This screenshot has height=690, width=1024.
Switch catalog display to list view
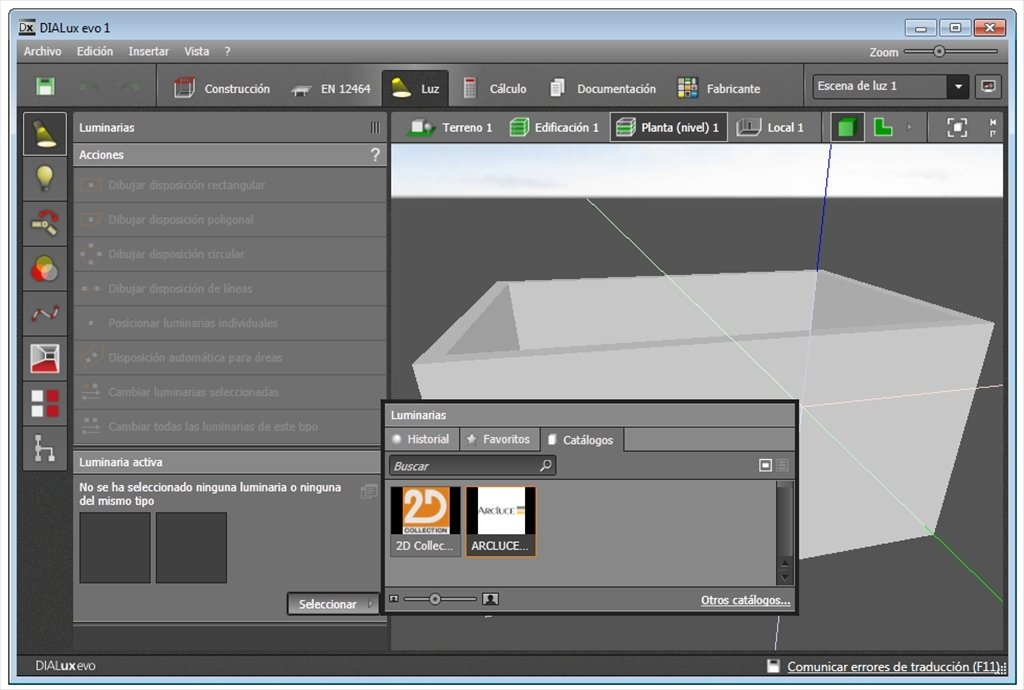tap(782, 465)
